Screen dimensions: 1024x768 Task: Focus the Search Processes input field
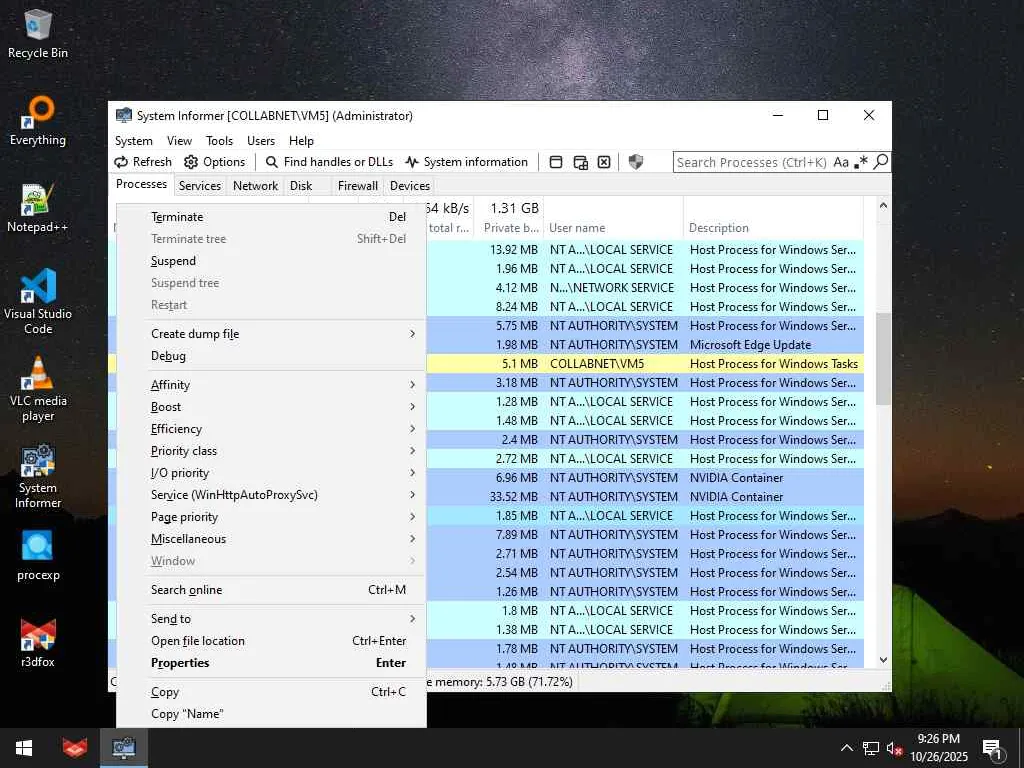coord(752,162)
